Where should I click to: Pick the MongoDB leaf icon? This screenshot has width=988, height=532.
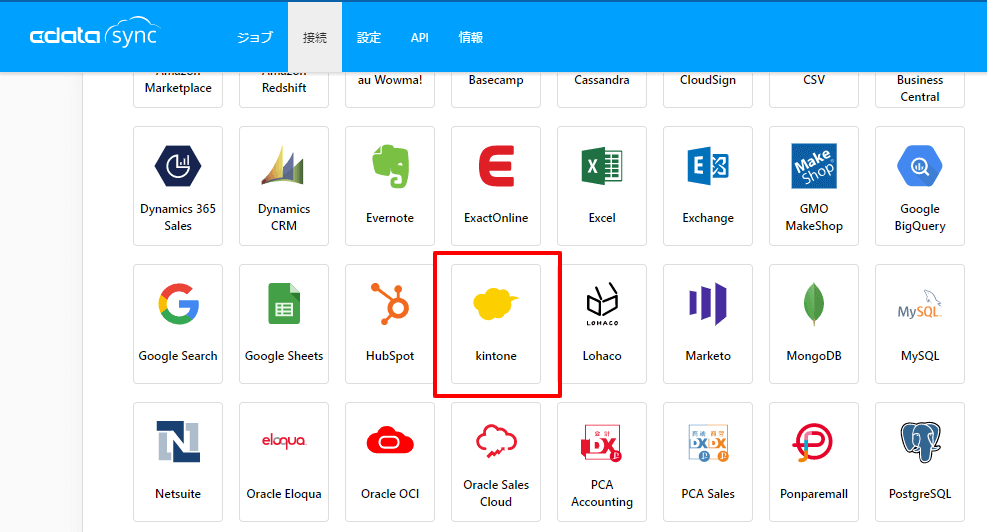tap(813, 304)
